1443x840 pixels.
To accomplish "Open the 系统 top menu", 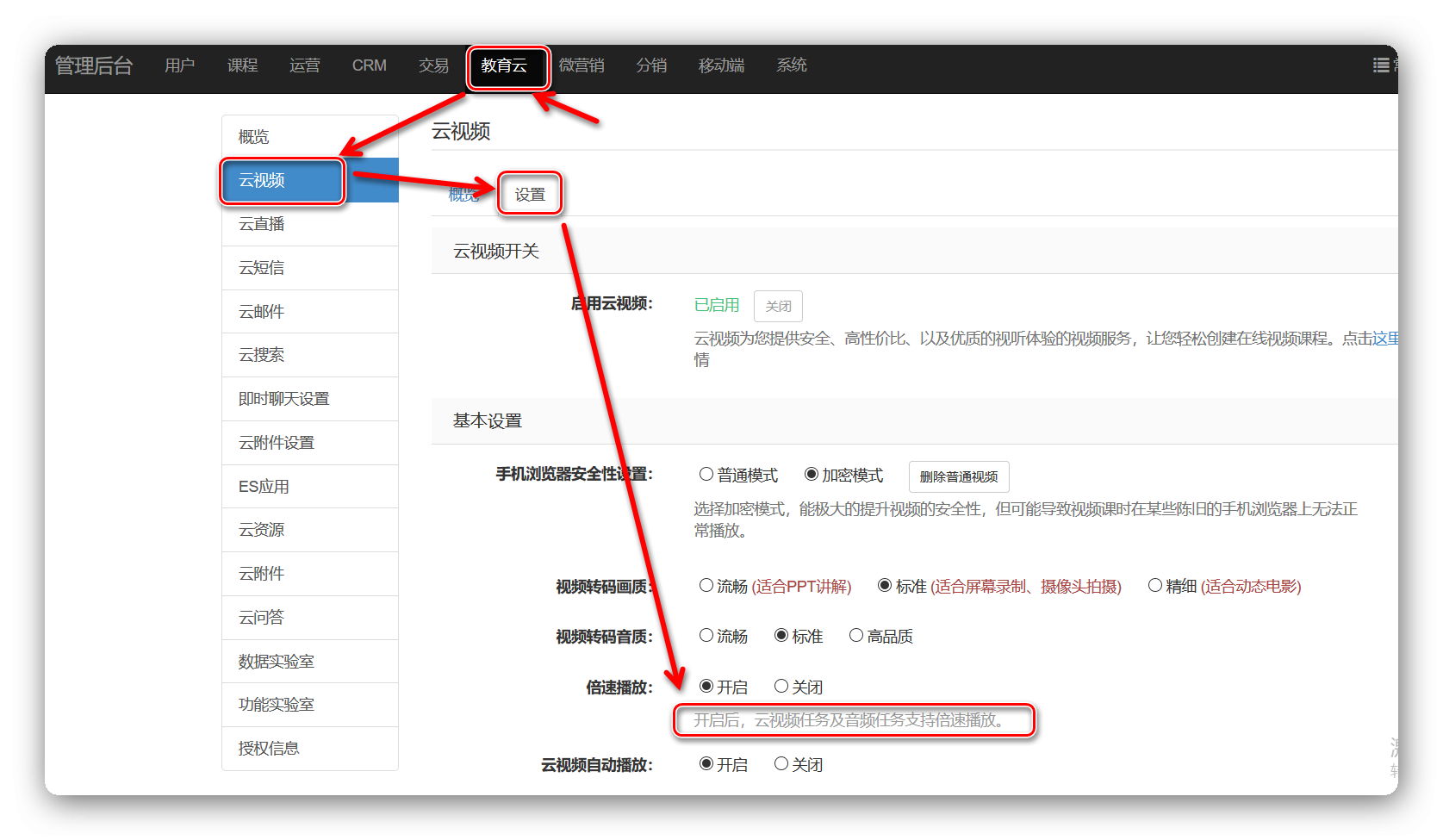I will 791,65.
